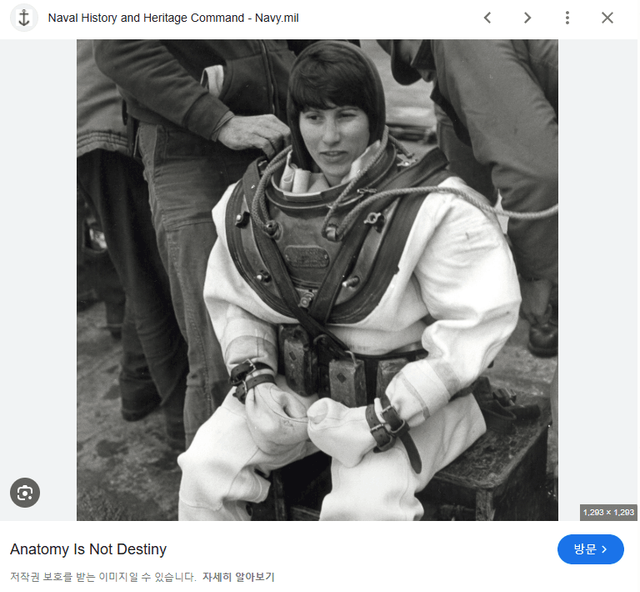Go to the next image
Screen dimensions: 640x592
527,18
